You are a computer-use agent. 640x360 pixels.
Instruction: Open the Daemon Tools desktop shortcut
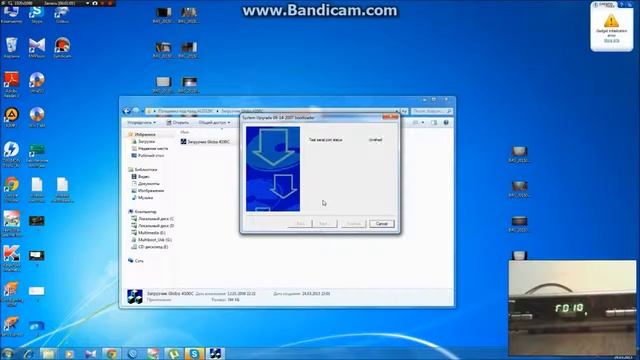pos(11,154)
